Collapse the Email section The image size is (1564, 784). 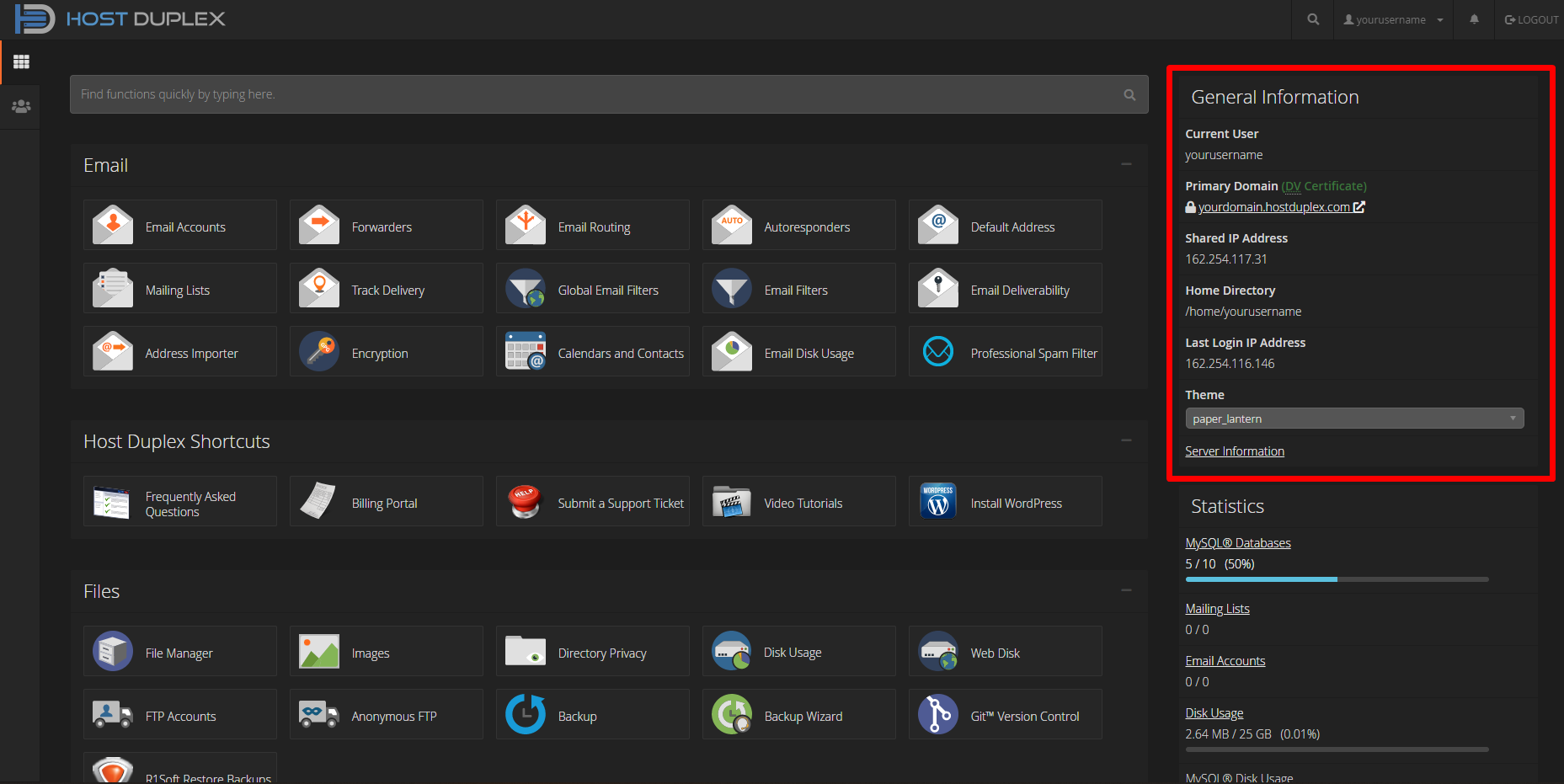click(1126, 164)
